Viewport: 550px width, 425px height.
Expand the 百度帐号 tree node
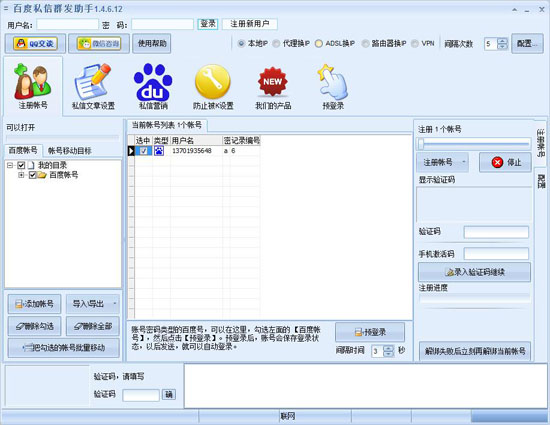pyautogui.click(x=21, y=175)
